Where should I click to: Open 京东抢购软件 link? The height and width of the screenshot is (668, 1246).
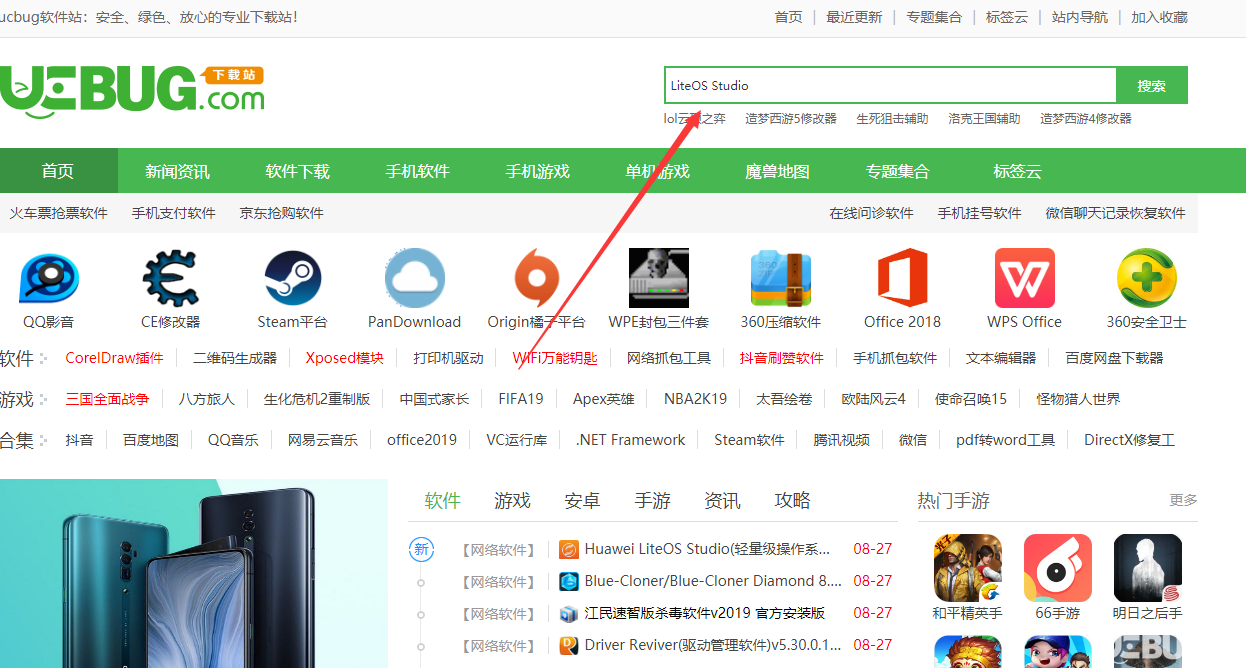coord(282,213)
